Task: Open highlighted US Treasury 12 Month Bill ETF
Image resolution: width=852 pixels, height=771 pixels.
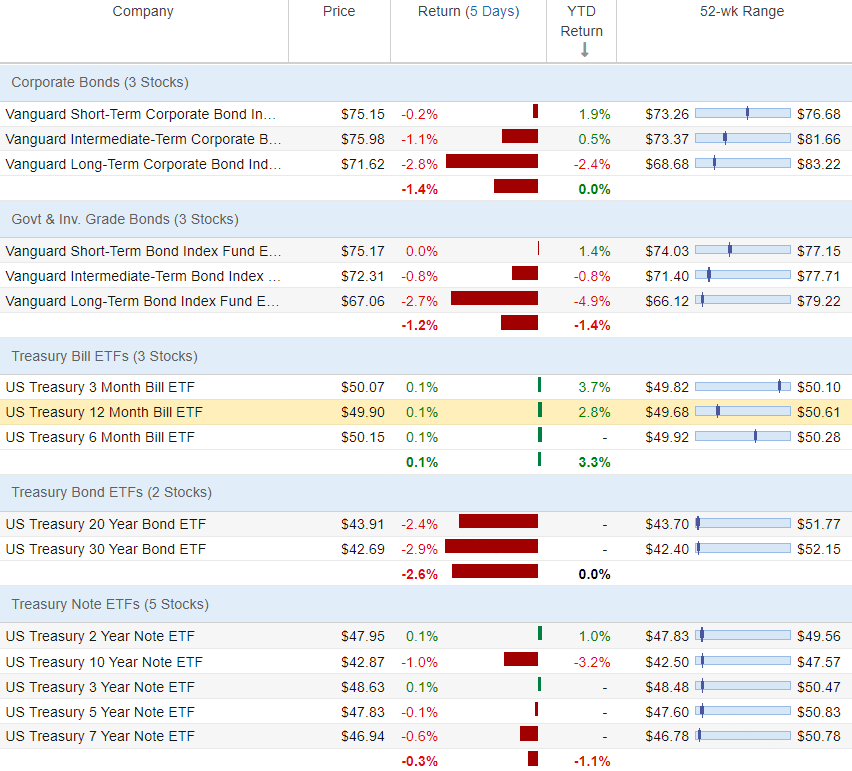Action: (x=104, y=412)
